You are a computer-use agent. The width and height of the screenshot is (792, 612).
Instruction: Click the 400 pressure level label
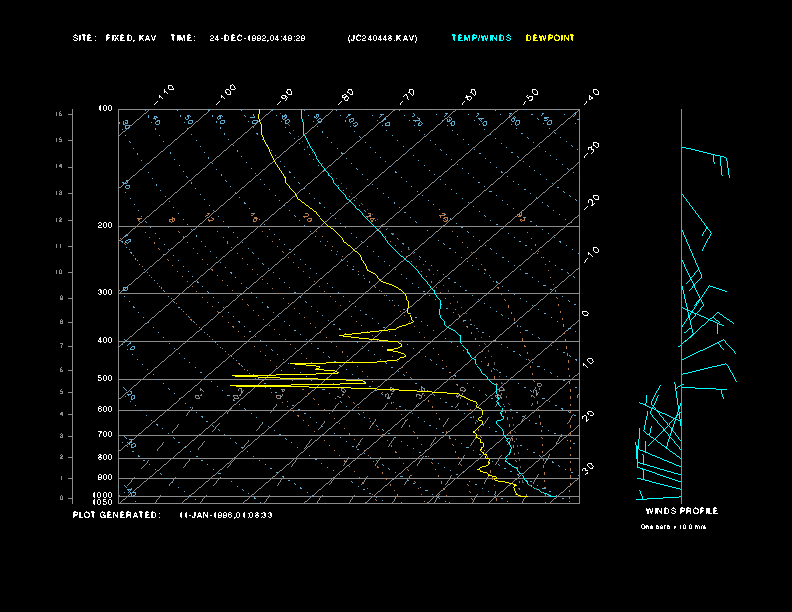pyautogui.click(x=105, y=341)
